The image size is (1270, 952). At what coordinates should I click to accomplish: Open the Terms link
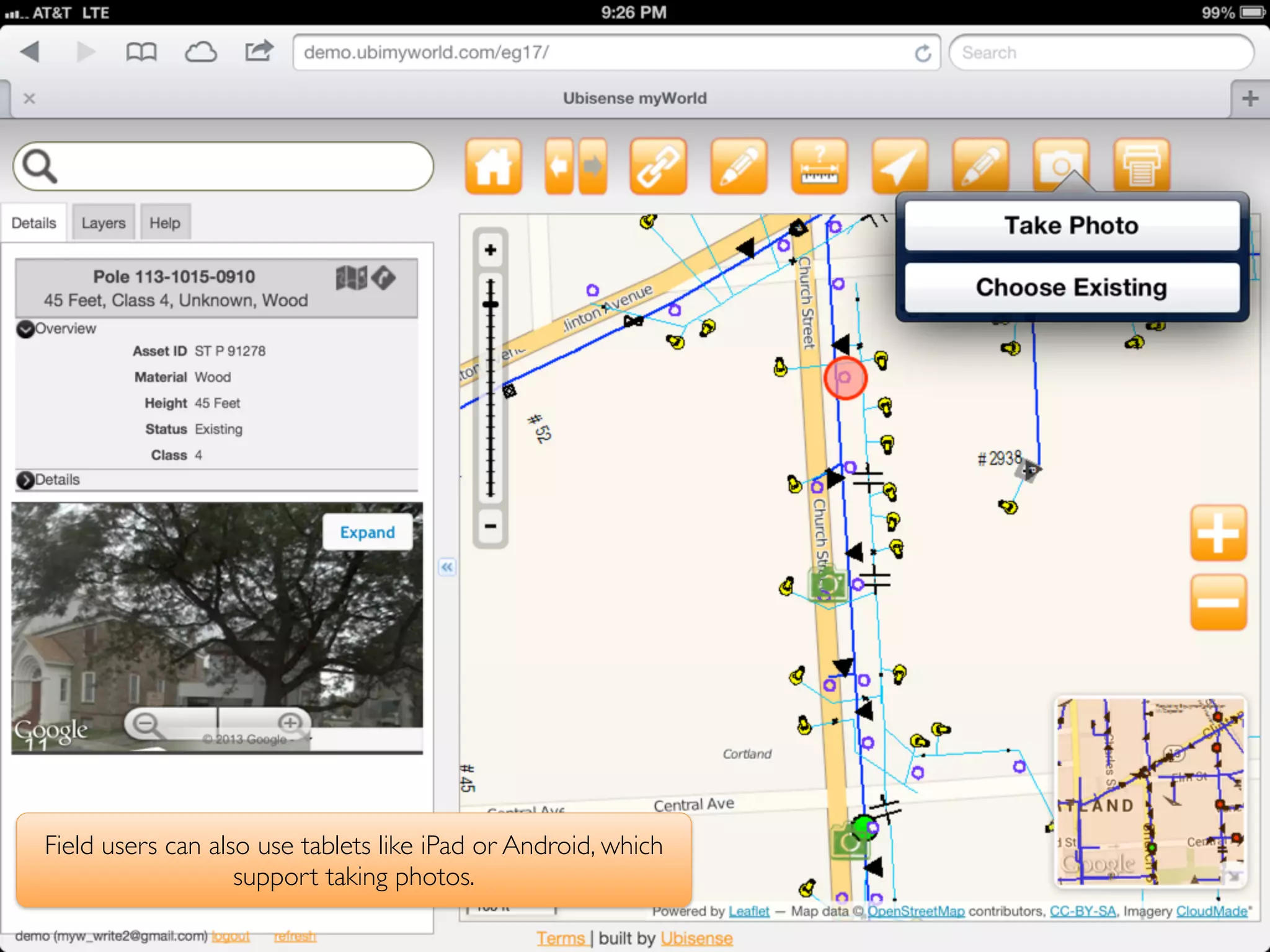click(x=561, y=938)
